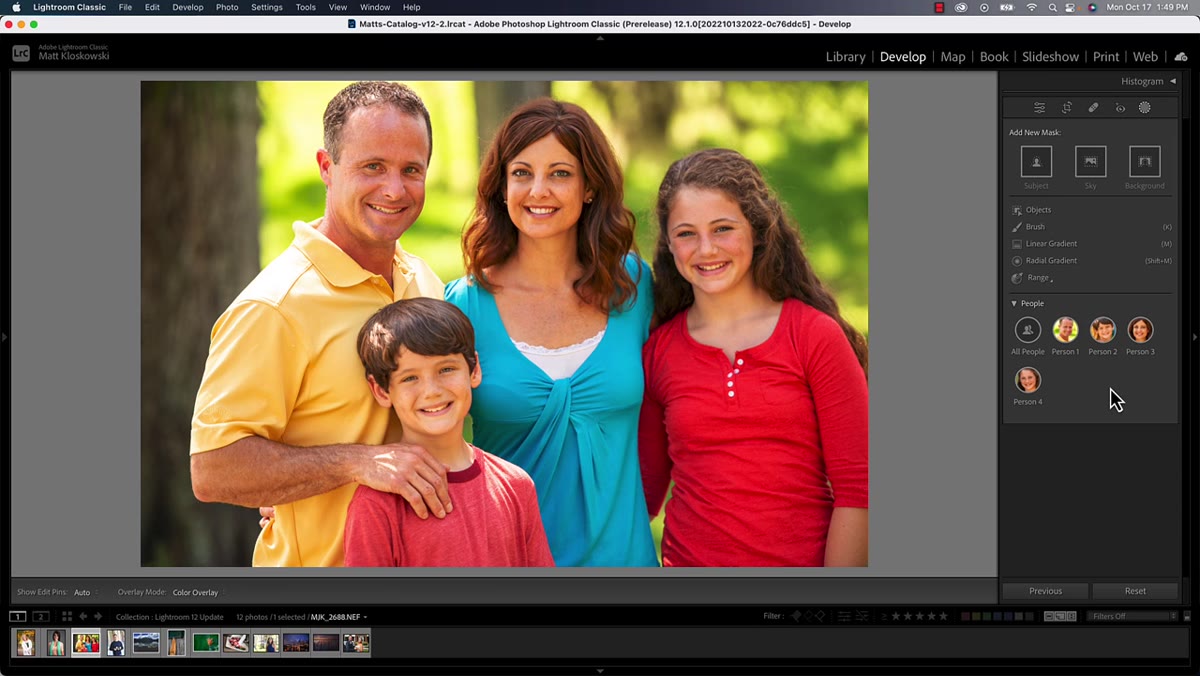The height and width of the screenshot is (676, 1200).
Task: Add a Select Background mask
Action: (x=1144, y=162)
